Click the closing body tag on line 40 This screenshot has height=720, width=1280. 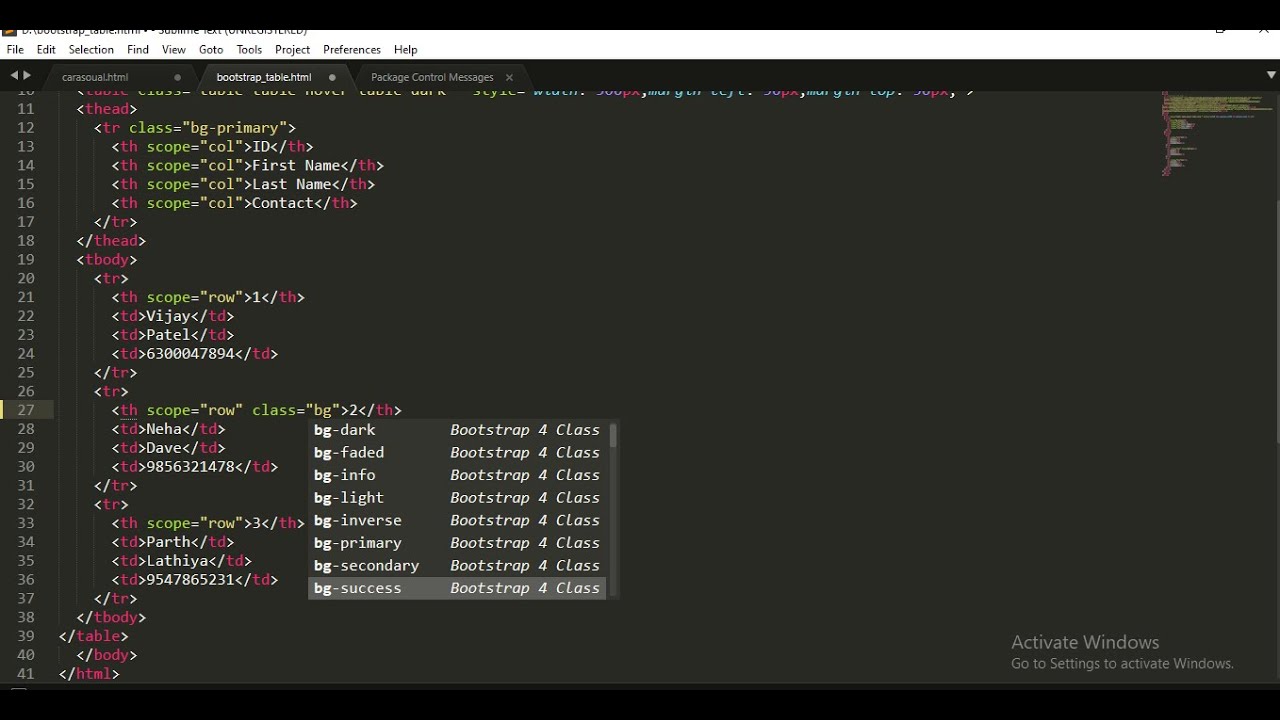[107, 655]
